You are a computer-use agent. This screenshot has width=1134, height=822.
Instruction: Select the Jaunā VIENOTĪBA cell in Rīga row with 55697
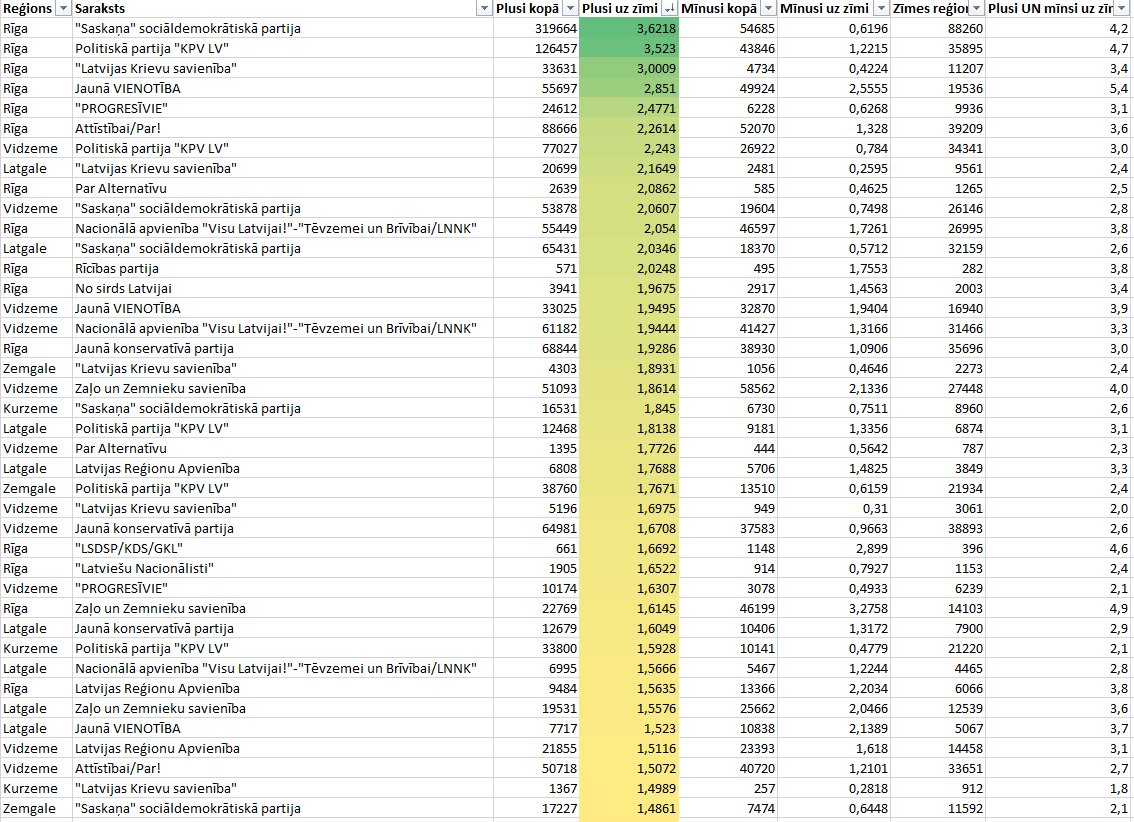pyautogui.click(x=283, y=88)
